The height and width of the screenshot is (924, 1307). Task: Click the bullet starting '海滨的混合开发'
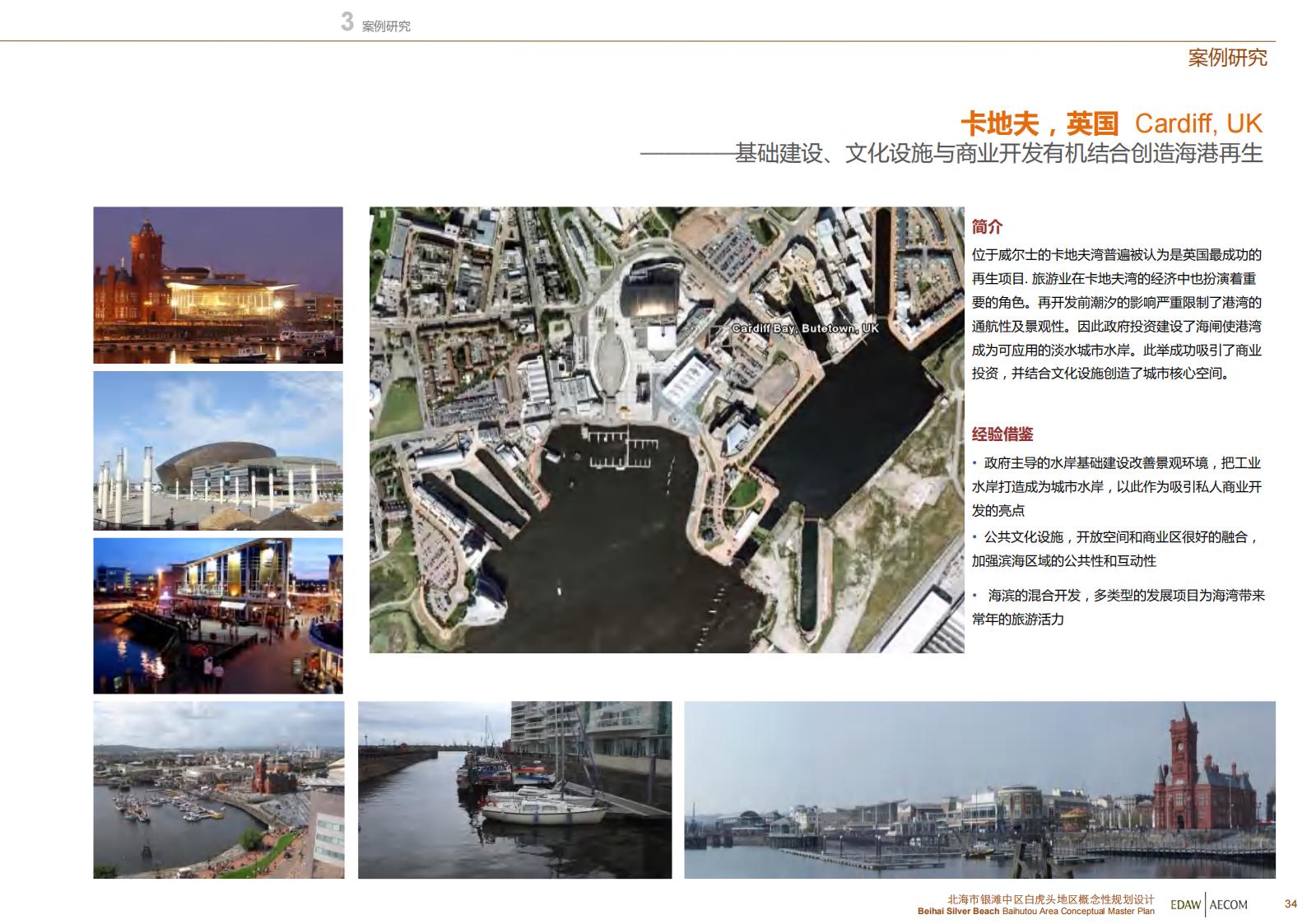1119,607
